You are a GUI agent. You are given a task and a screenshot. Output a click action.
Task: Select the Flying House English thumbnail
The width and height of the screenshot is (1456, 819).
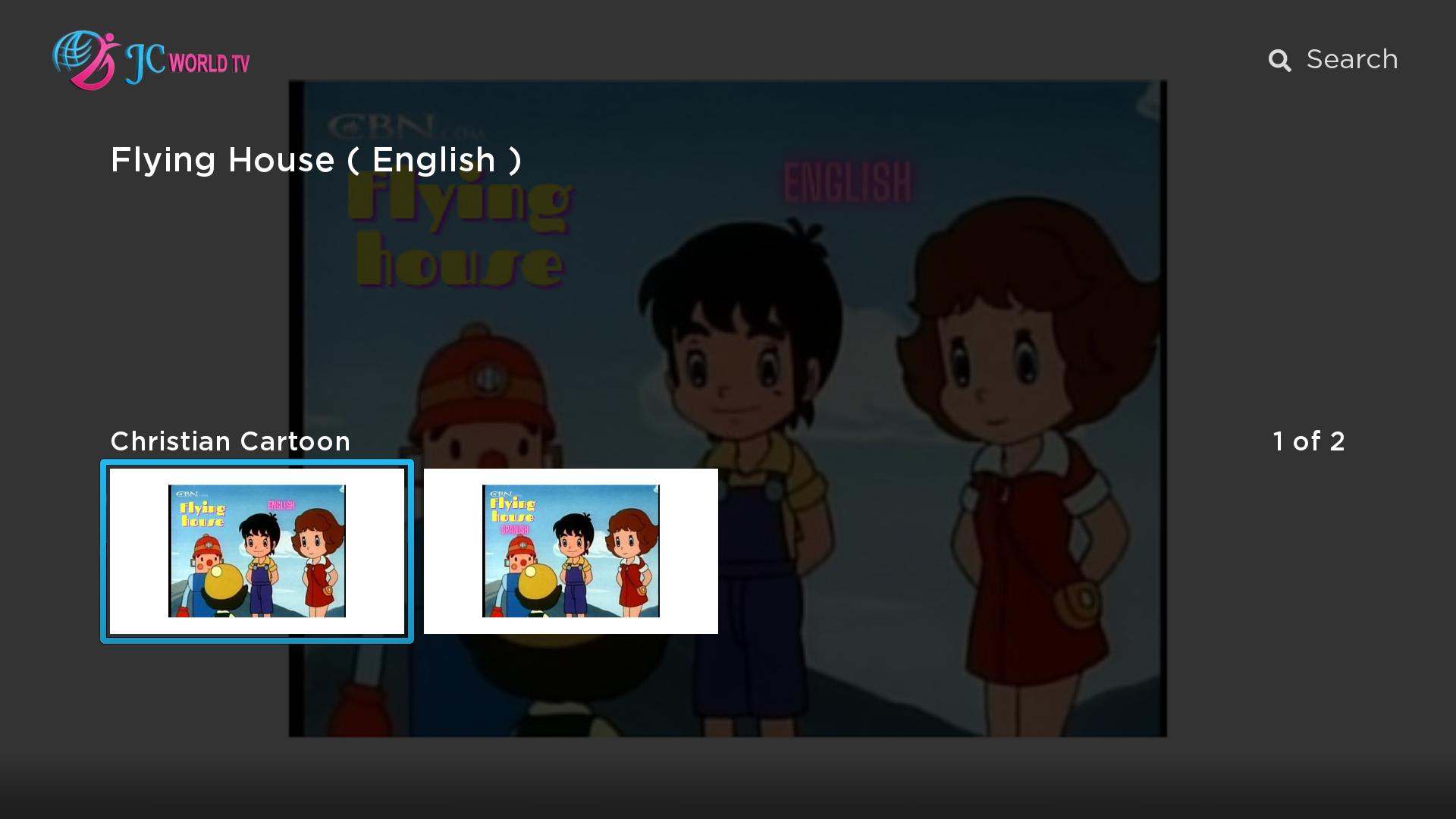pos(257,551)
